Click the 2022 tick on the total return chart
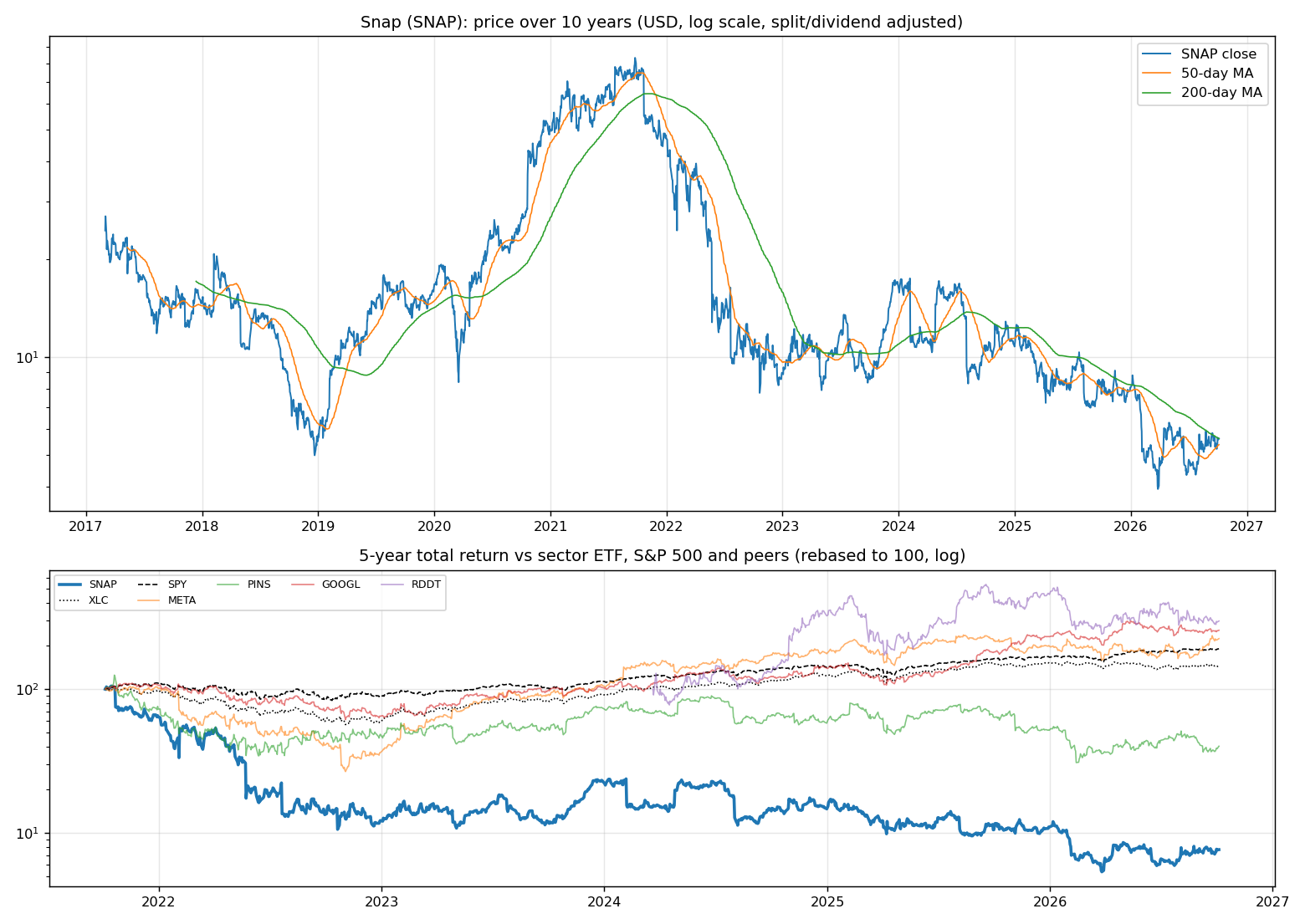Screen dimensions: 1305x924 (x=159, y=901)
